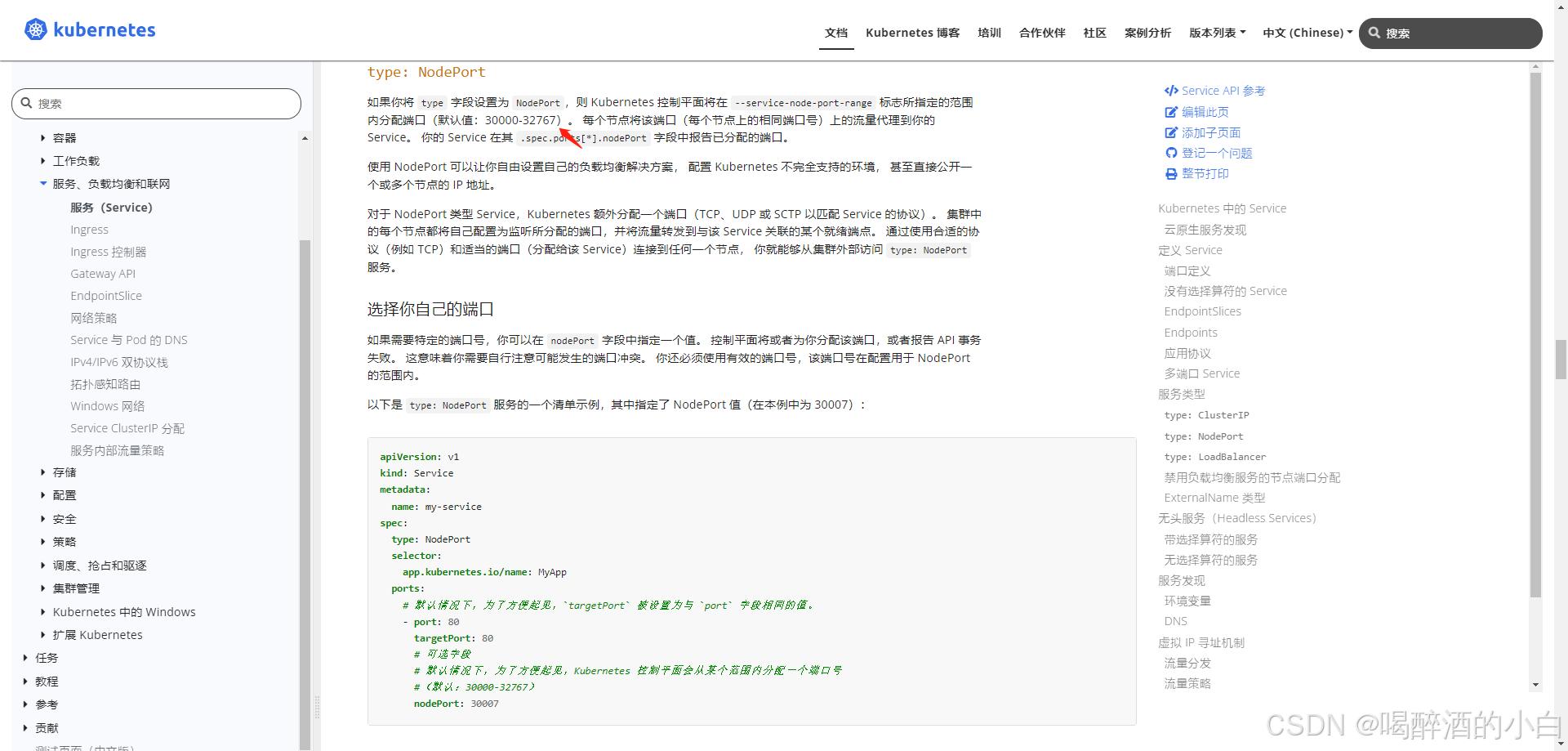Jump to 虚拟 IP 寻址机制 section
Screen dimensions: 1568x751
pos(1201,642)
